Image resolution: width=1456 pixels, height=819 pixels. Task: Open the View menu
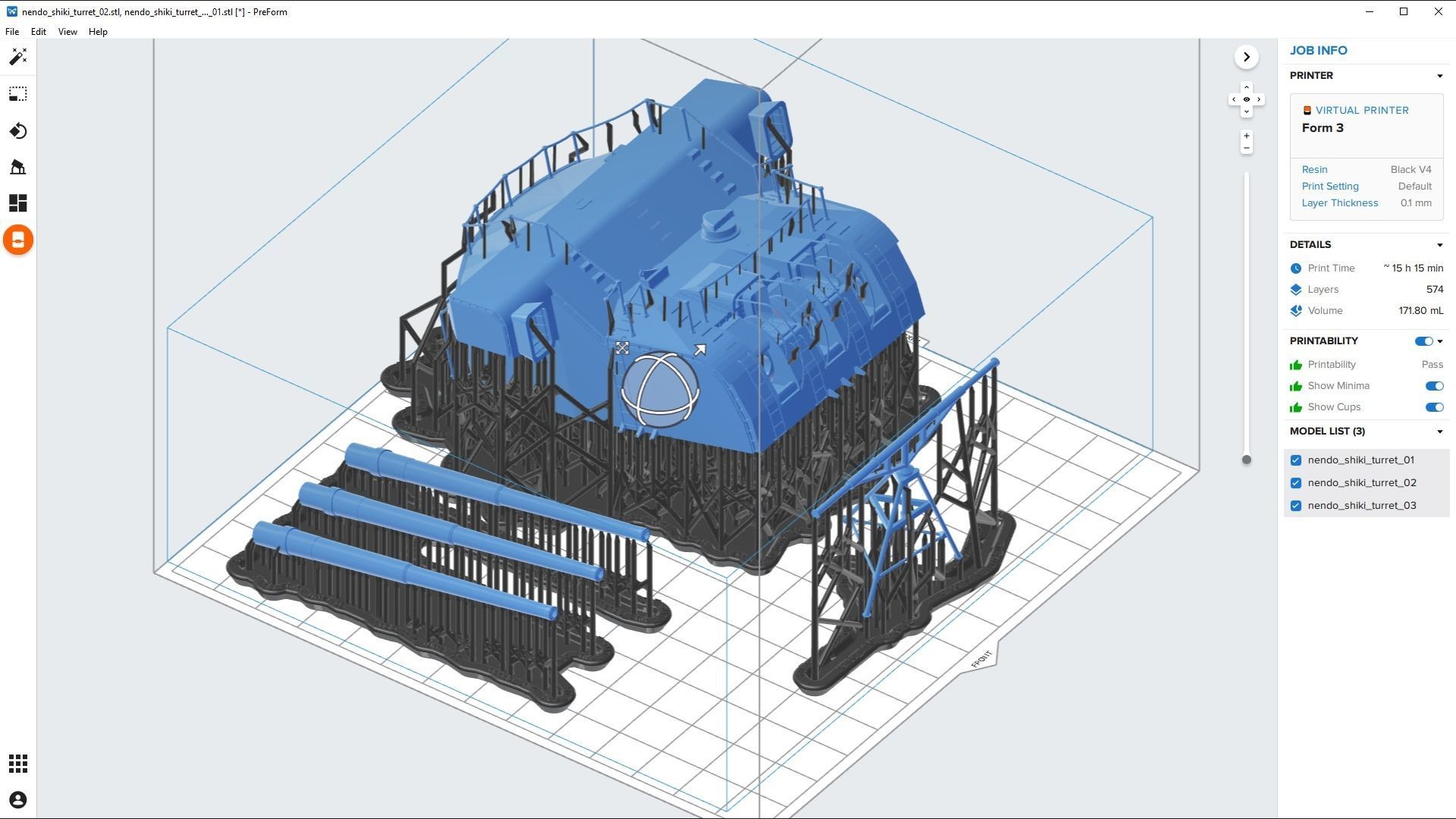[67, 32]
